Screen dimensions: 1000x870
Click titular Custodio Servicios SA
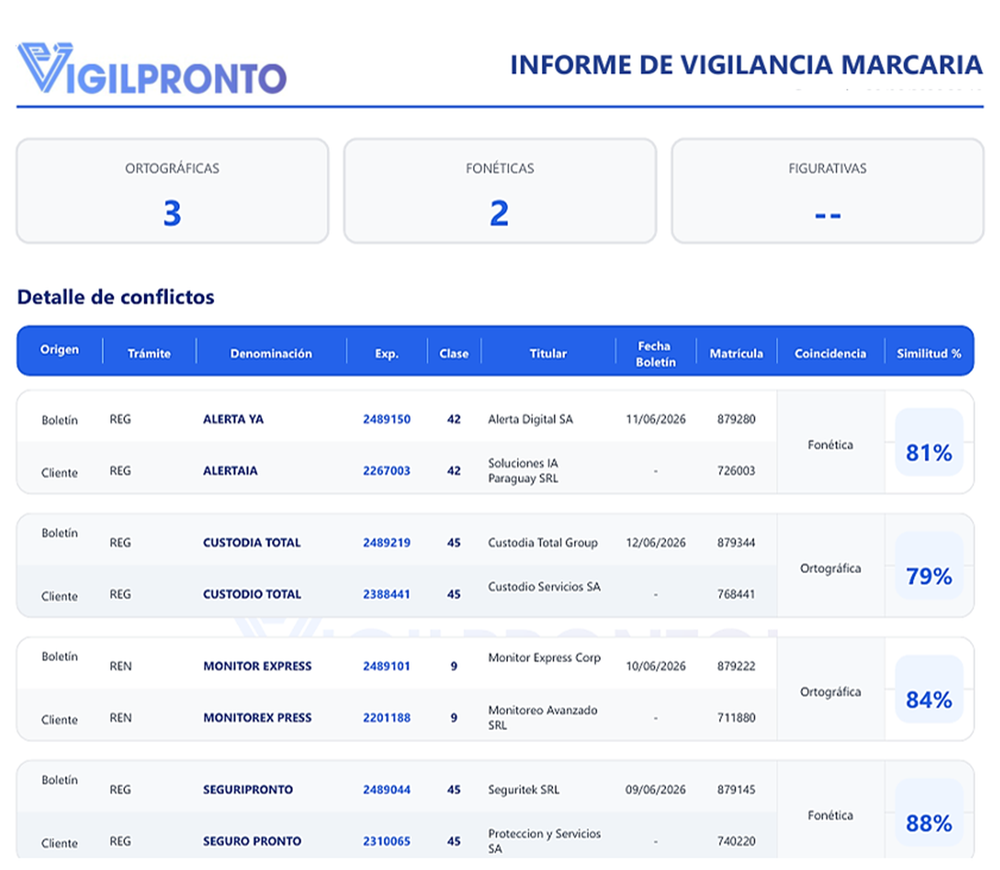pyautogui.click(x=544, y=587)
